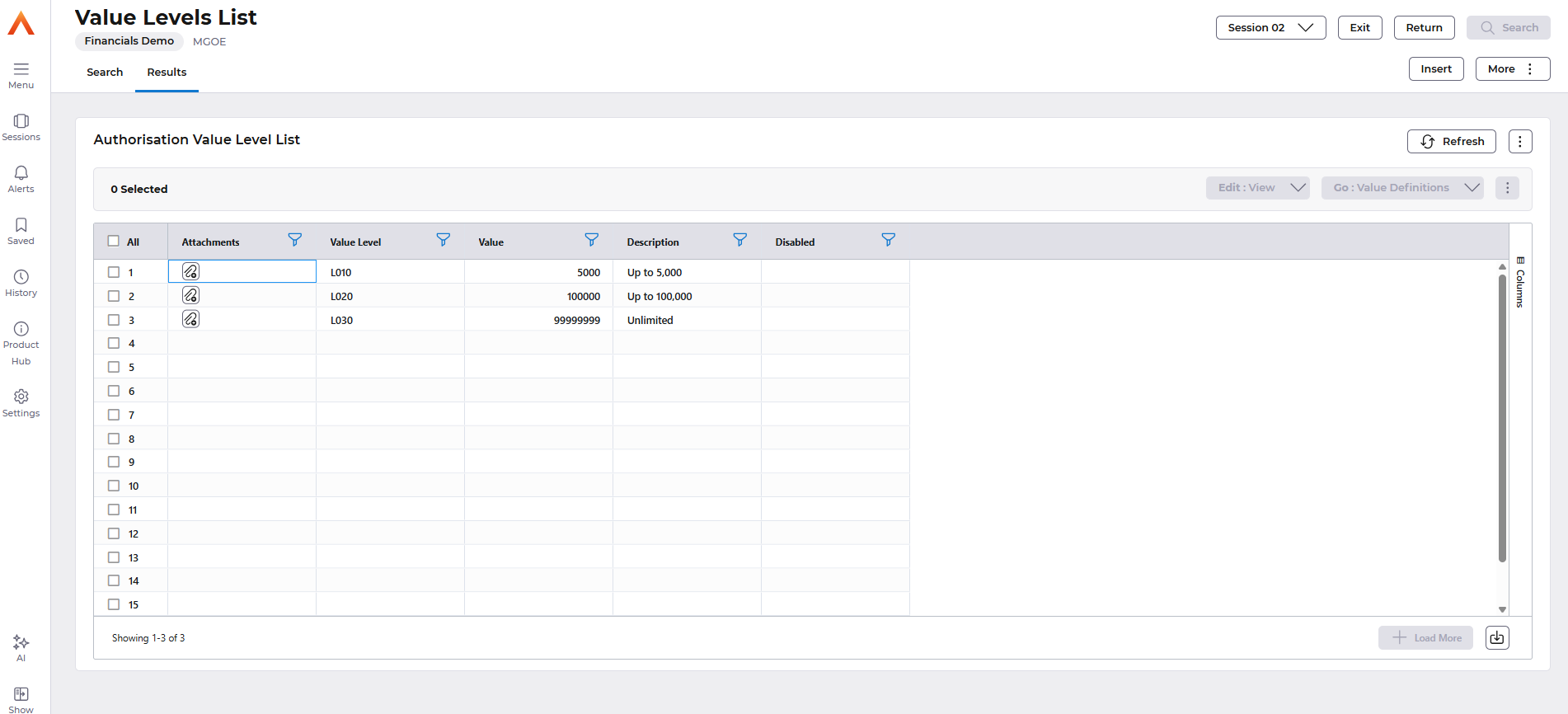Click the Insert button
Screen dimensions: 1568x714
[x=1436, y=69]
